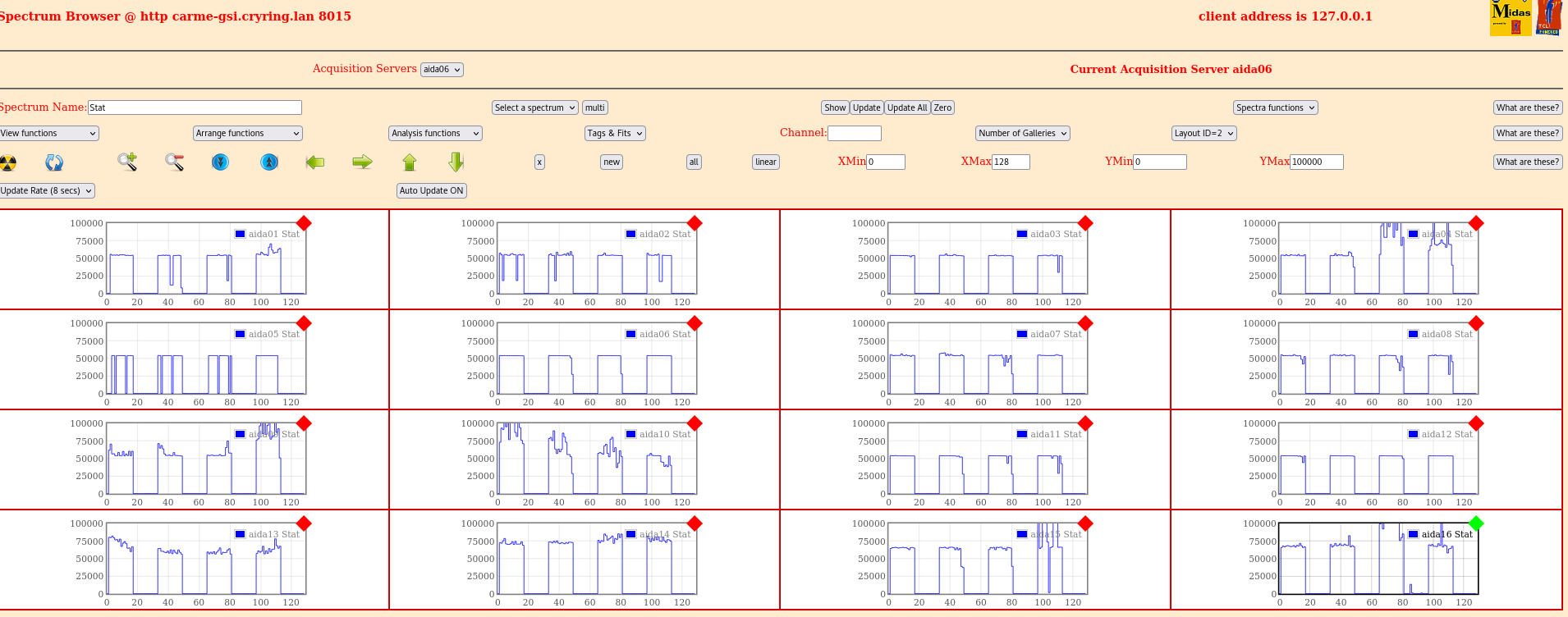The width and height of the screenshot is (1568, 617).
Task: Click the blue aida01 Stat legend swatch
Action: pos(240,234)
